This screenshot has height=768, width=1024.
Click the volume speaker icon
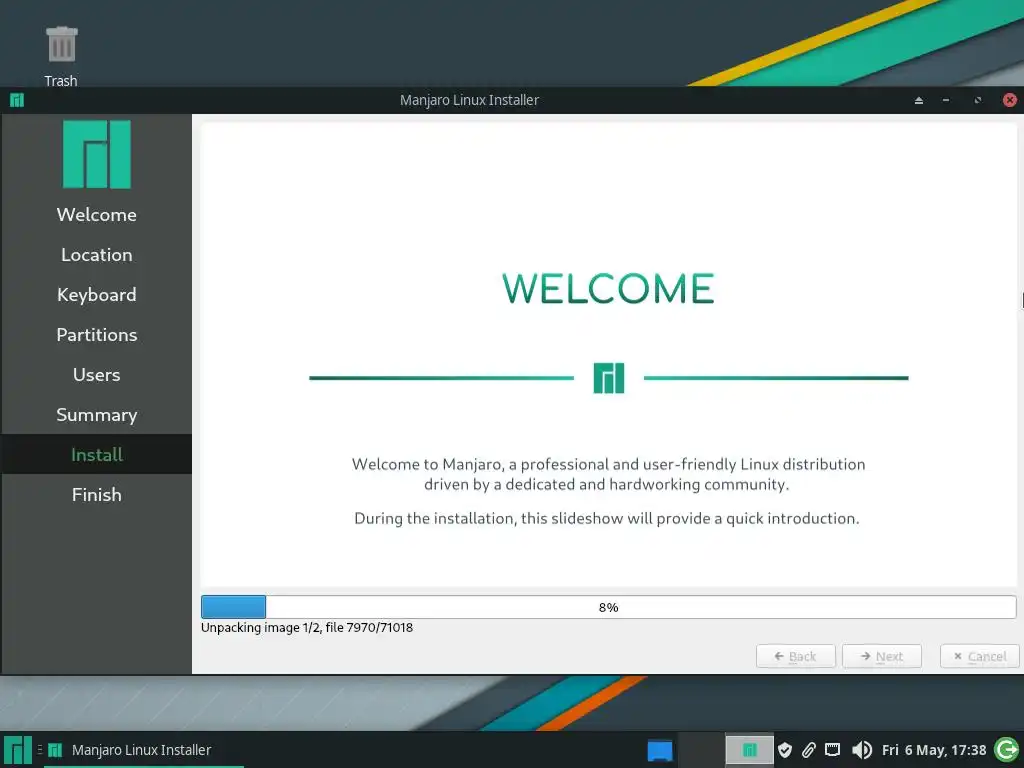[x=862, y=750]
